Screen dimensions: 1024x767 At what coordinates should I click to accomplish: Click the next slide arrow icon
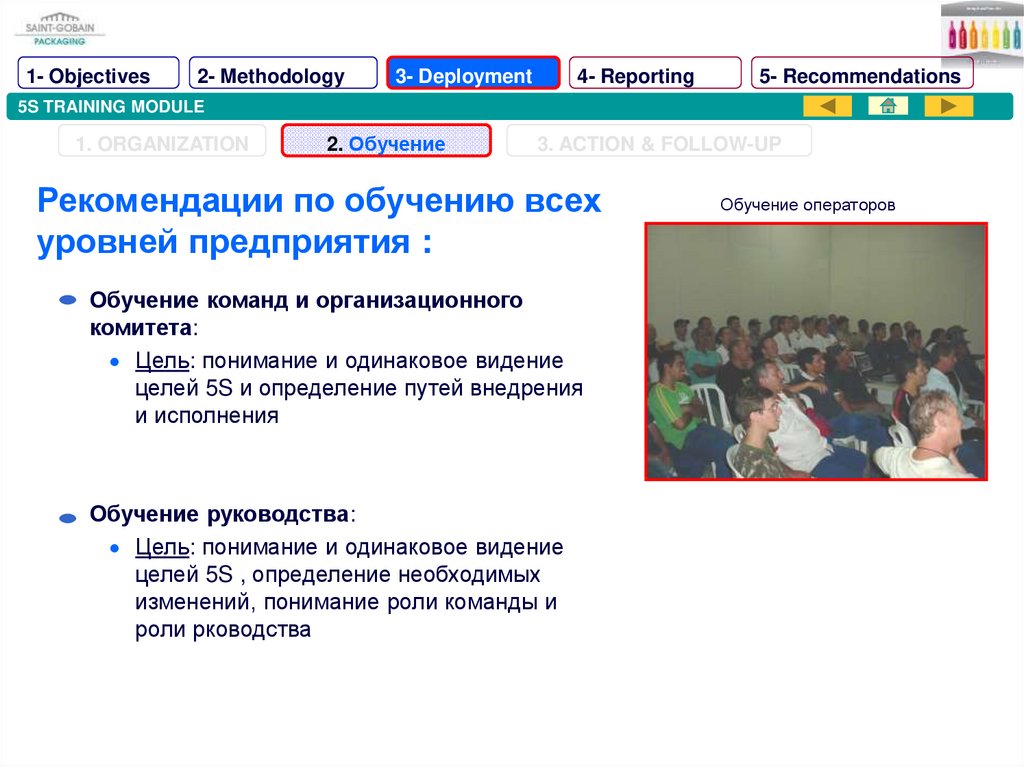coord(948,106)
